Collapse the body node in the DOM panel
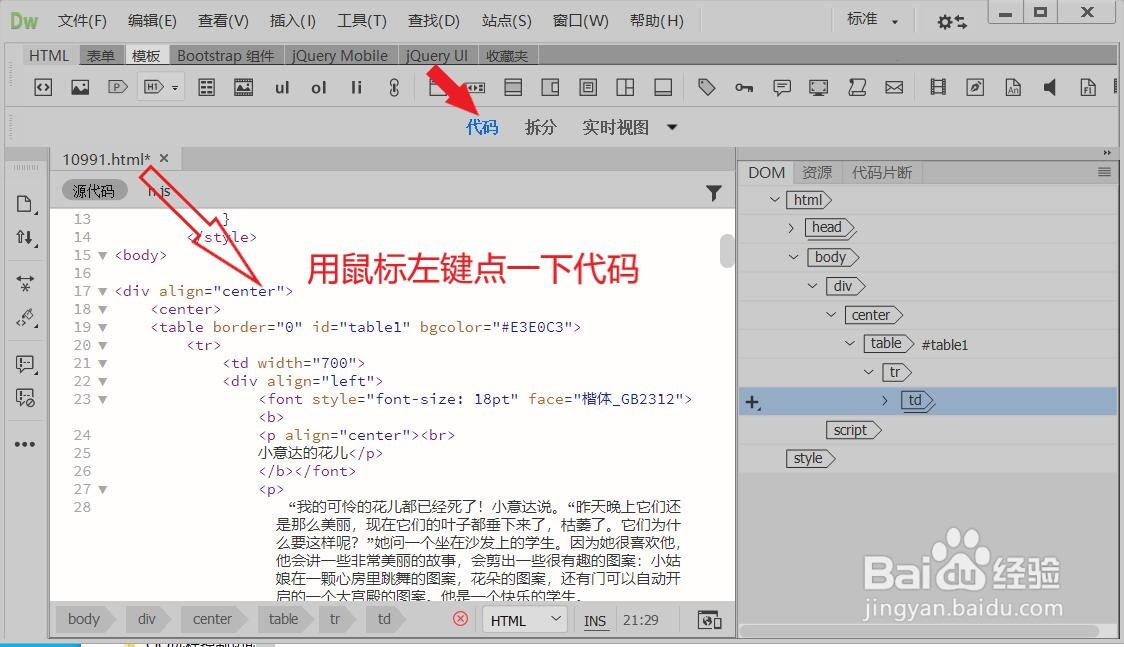 [x=794, y=257]
